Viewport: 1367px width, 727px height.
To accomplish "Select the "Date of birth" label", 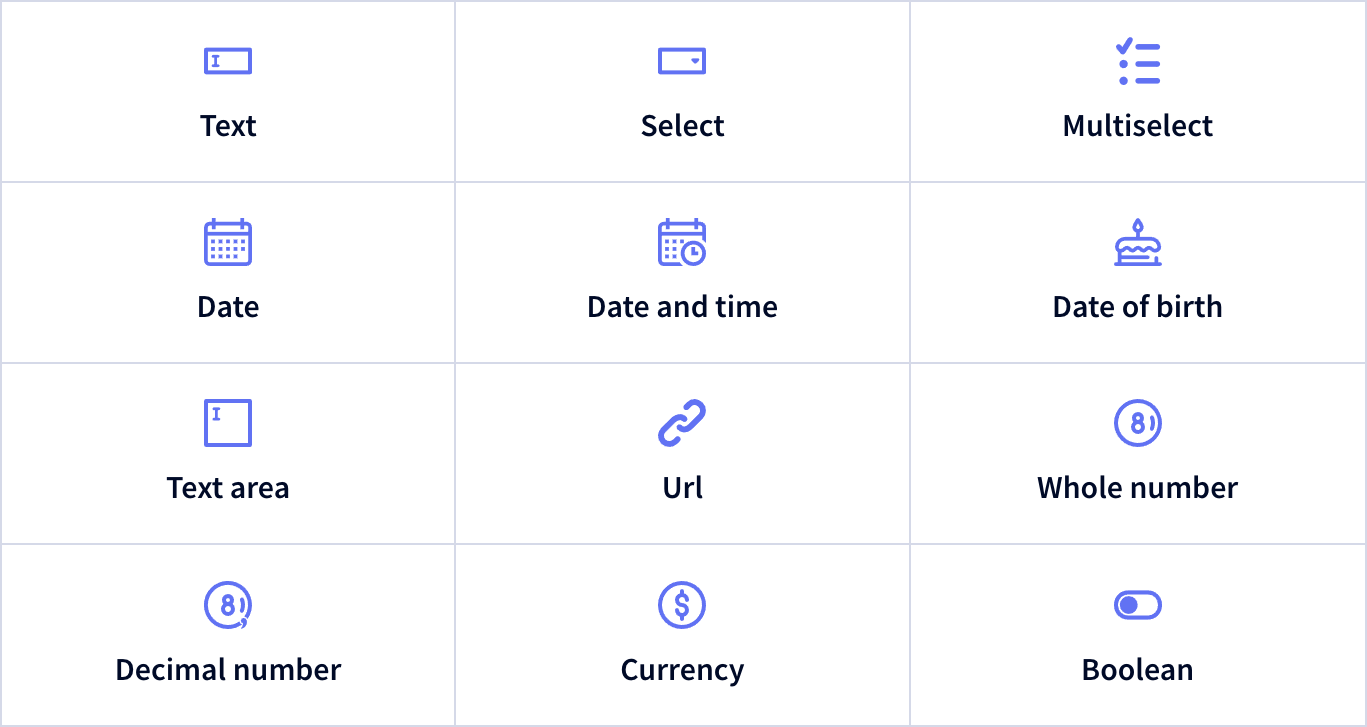I will point(1138,307).
